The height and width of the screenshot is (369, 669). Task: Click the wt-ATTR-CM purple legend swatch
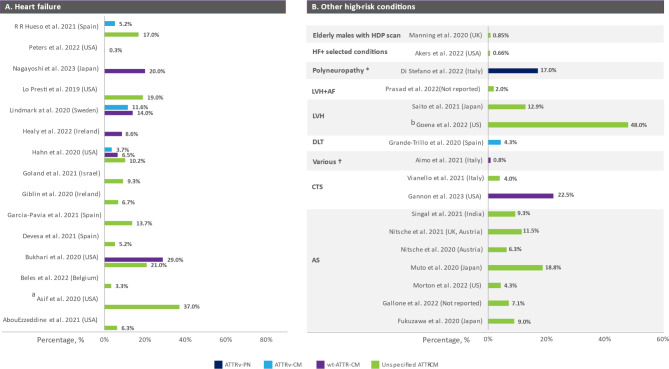pyautogui.click(x=320, y=365)
